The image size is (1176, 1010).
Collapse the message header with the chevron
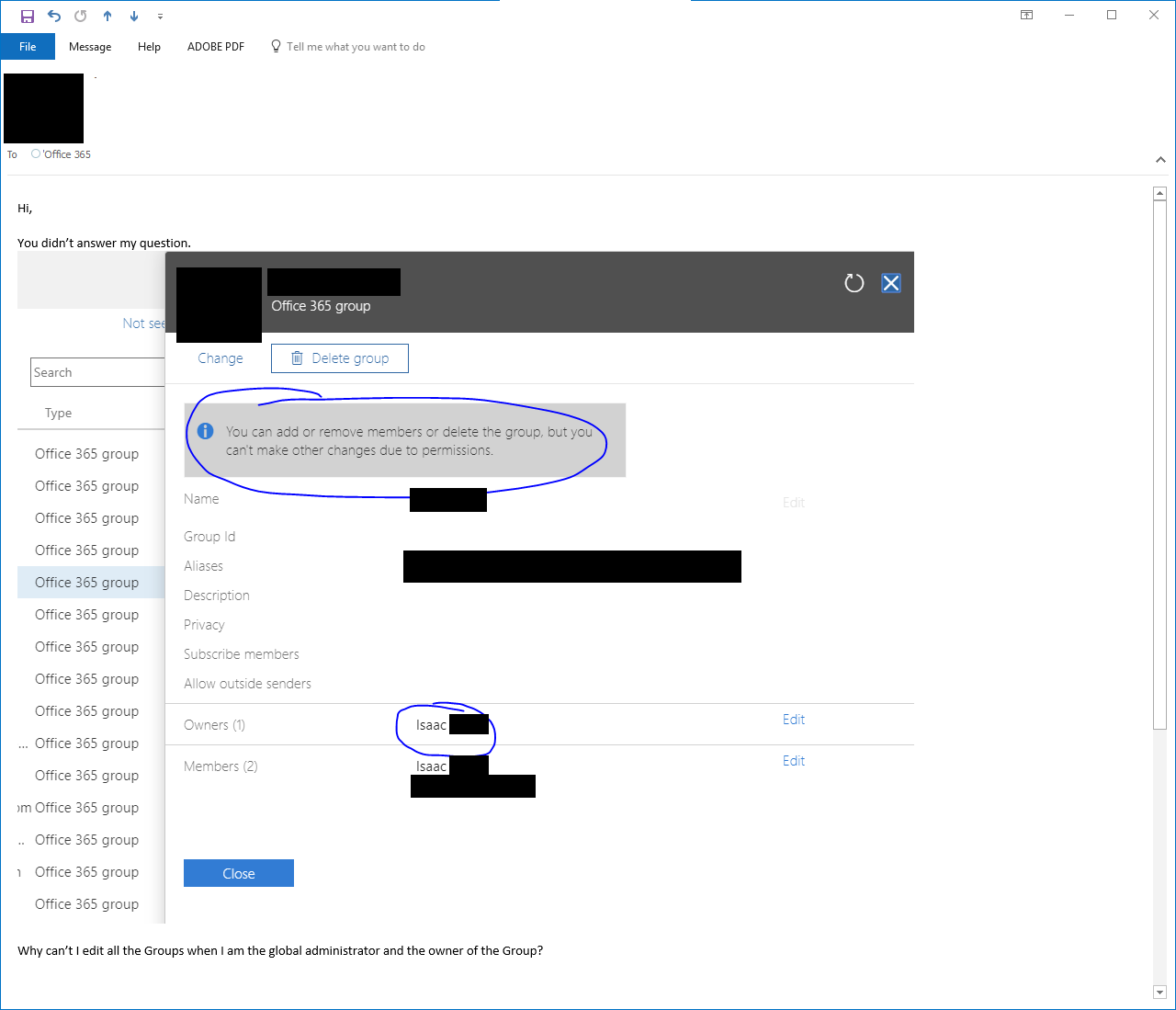(1160, 160)
